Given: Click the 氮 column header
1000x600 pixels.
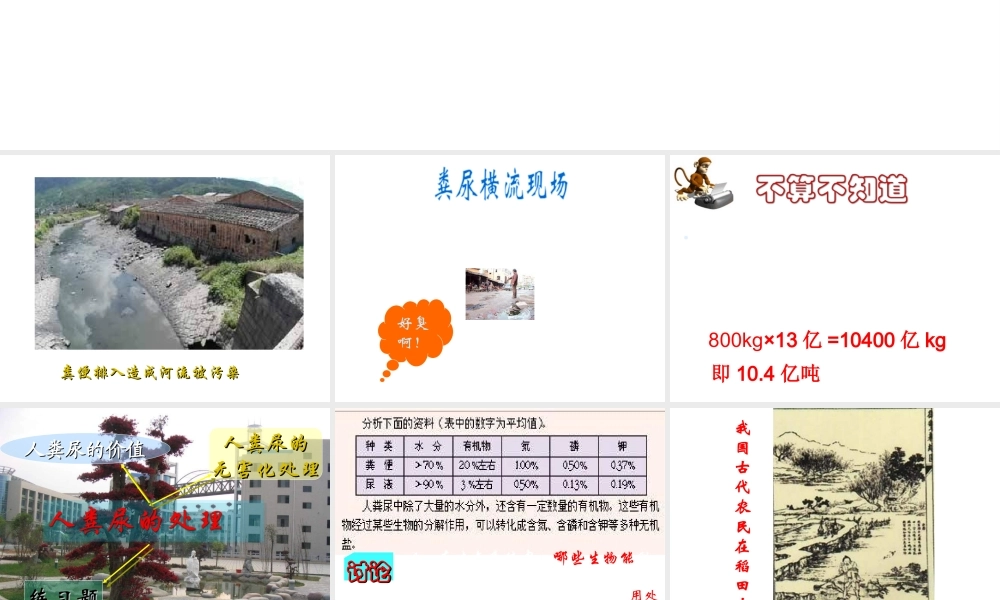Looking at the screenshot, I should [x=526, y=446].
